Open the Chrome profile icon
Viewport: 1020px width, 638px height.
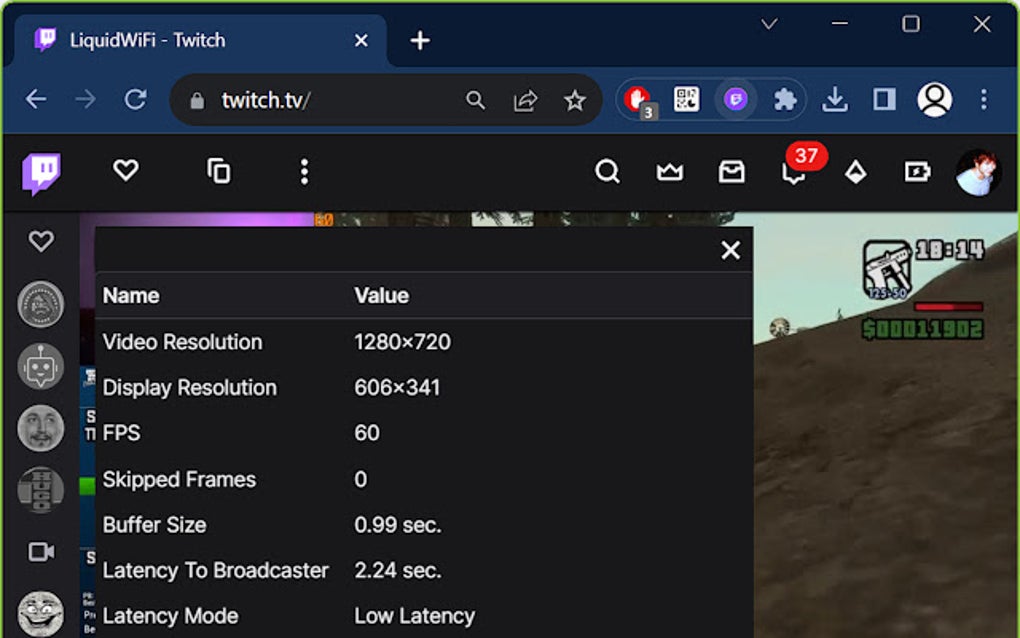(935, 100)
